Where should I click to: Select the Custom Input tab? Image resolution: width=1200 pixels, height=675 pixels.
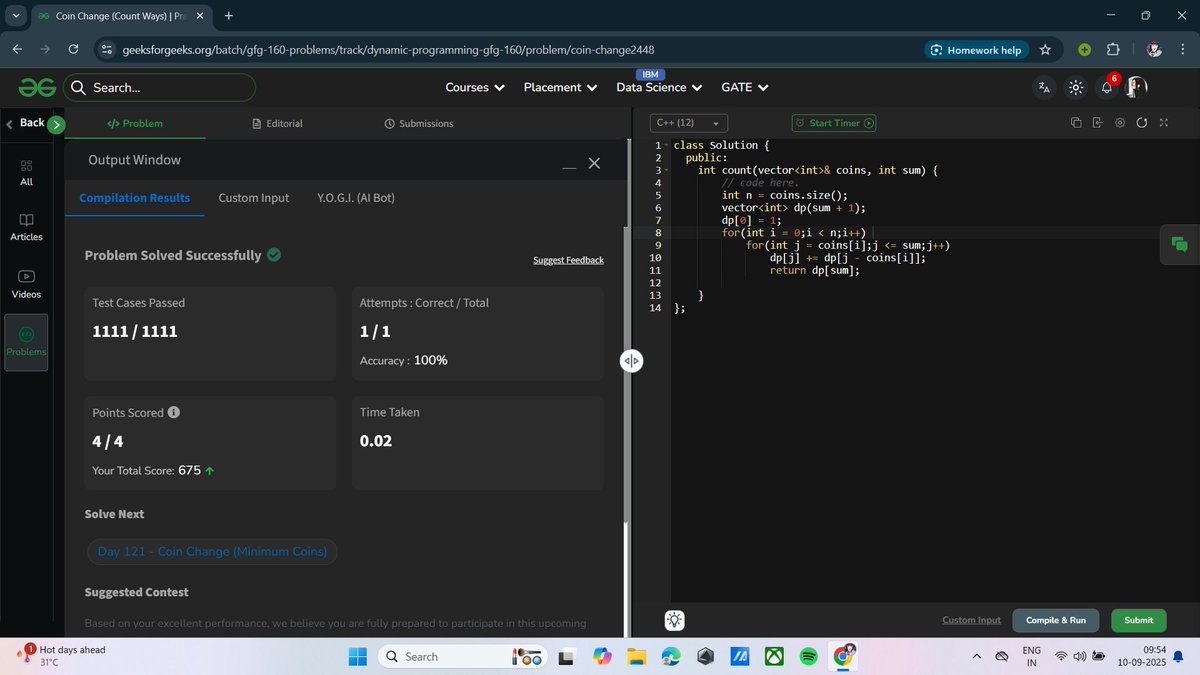click(x=254, y=198)
